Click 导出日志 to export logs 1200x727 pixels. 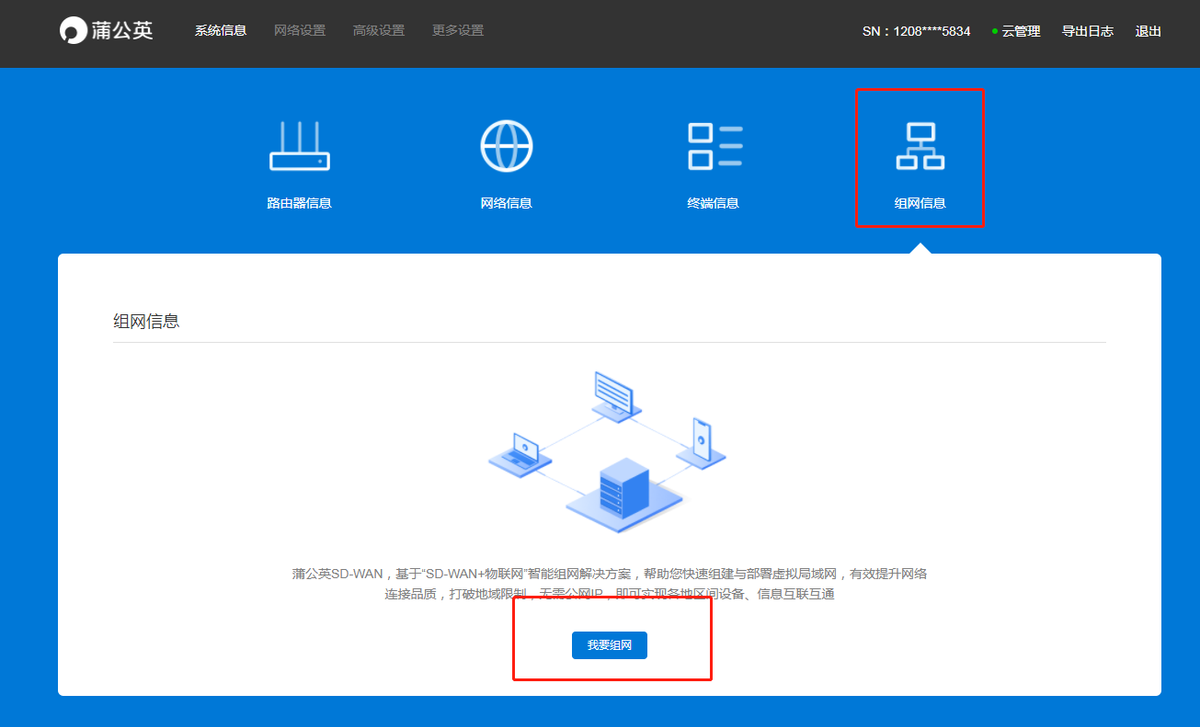[1088, 31]
